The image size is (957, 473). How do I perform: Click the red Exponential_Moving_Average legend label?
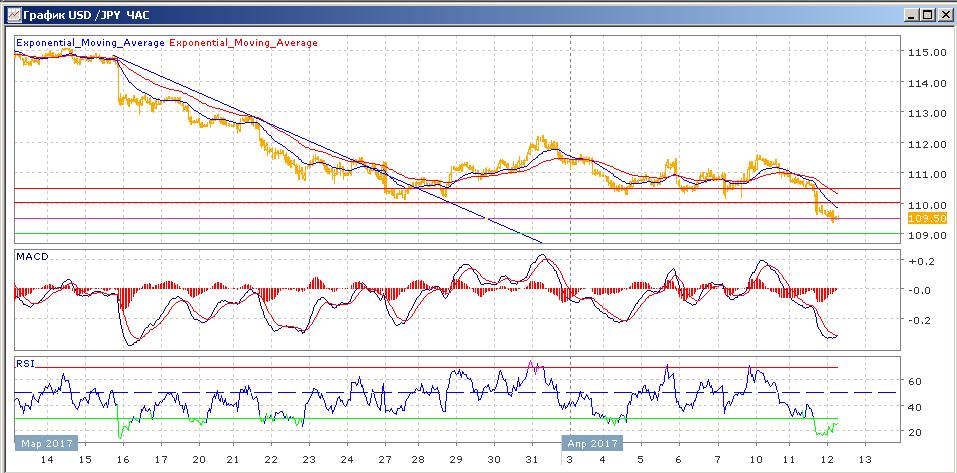pyautogui.click(x=244, y=43)
